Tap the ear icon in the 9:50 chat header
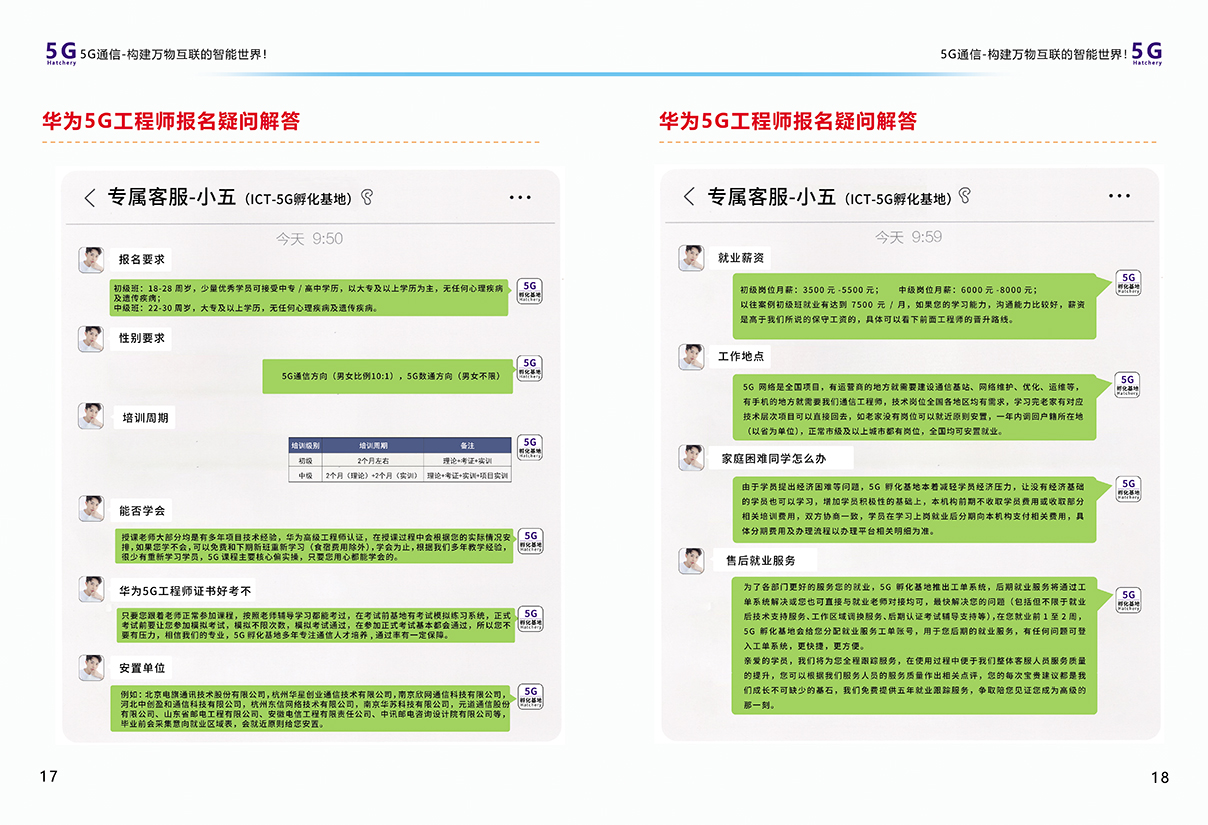 (x=367, y=198)
